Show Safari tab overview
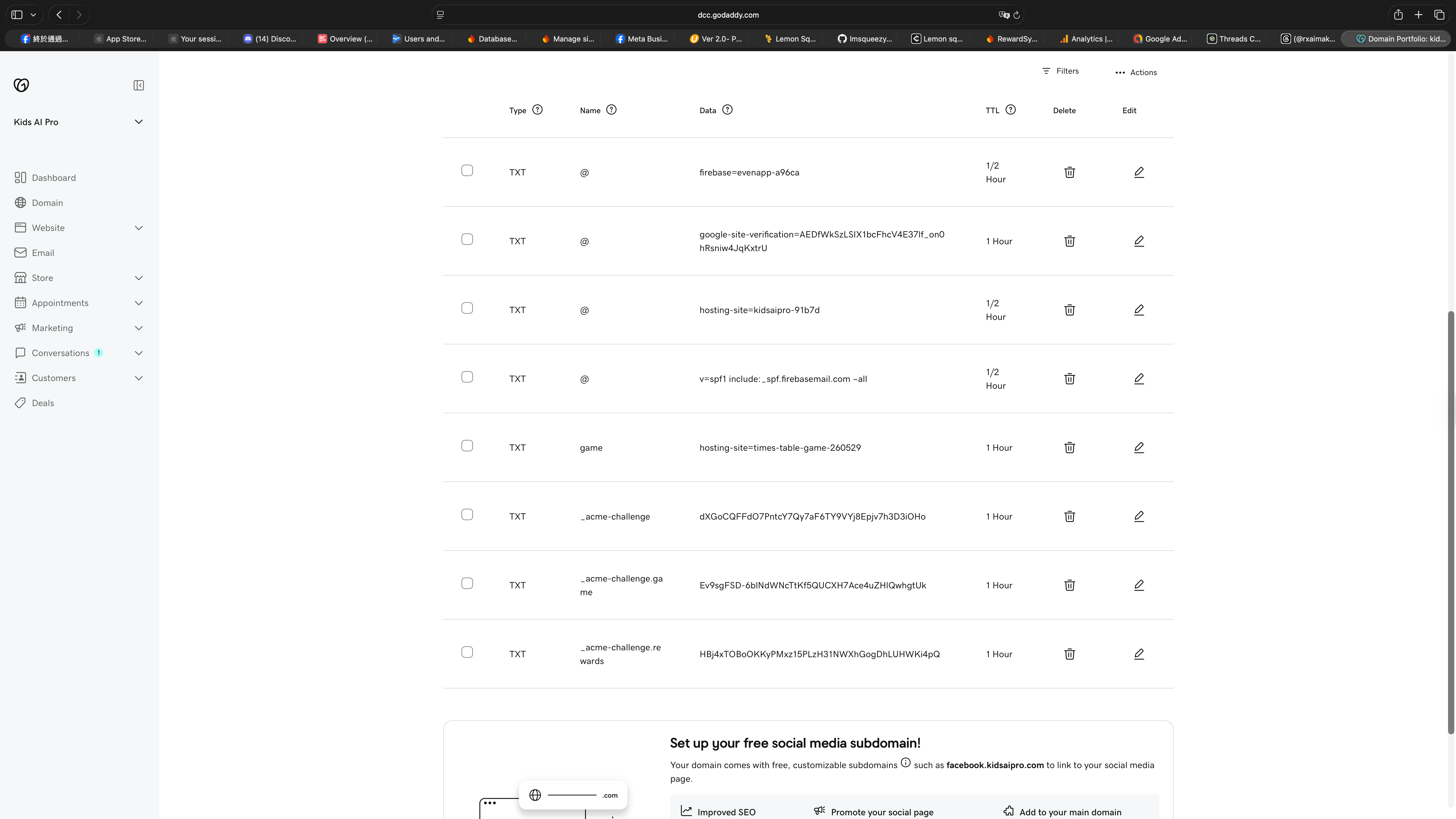1456x819 pixels. (x=1440, y=15)
